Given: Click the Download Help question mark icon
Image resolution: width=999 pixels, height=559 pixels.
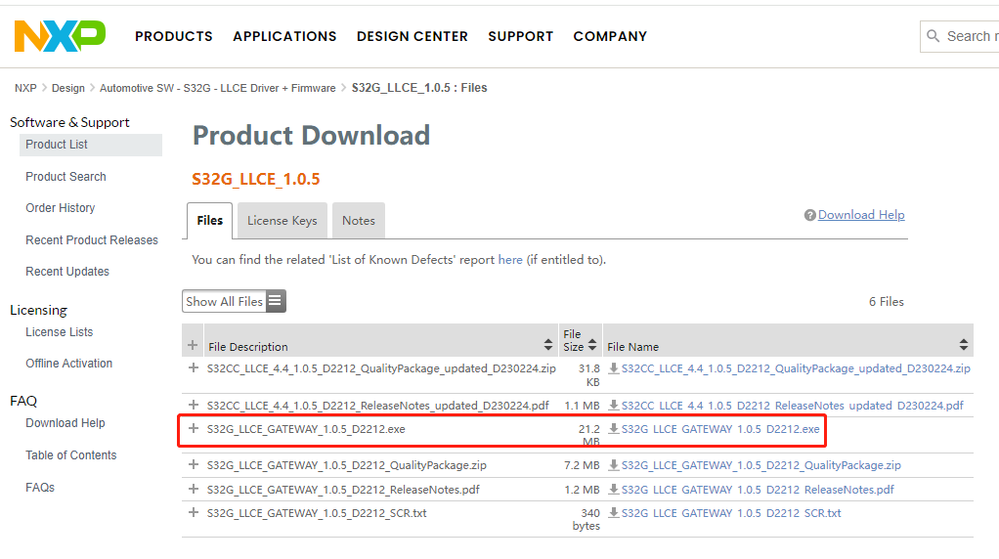Looking at the screenshot, I should (x=810, y=215).
